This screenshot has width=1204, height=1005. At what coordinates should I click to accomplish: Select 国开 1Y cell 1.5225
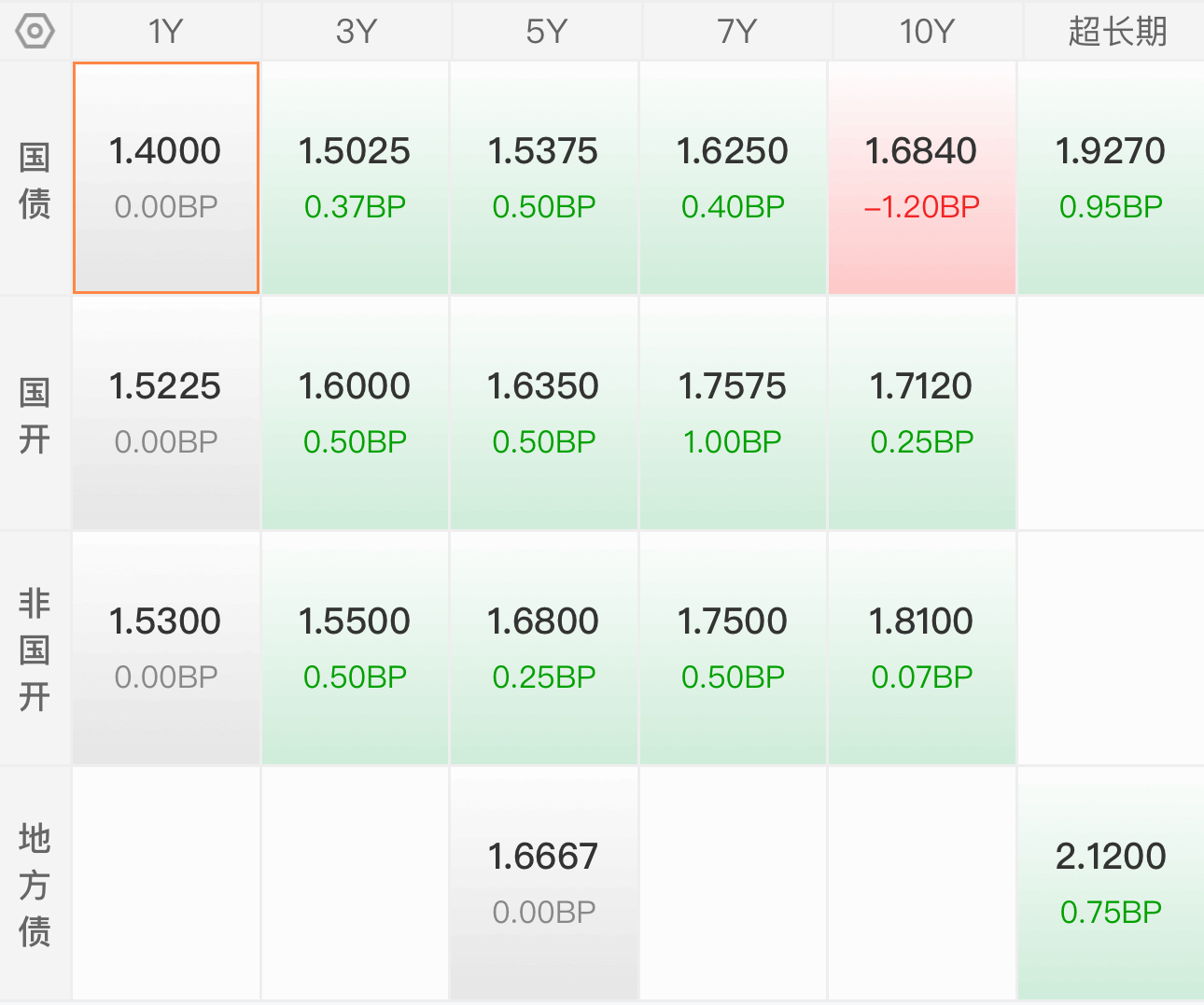point(166,413)
